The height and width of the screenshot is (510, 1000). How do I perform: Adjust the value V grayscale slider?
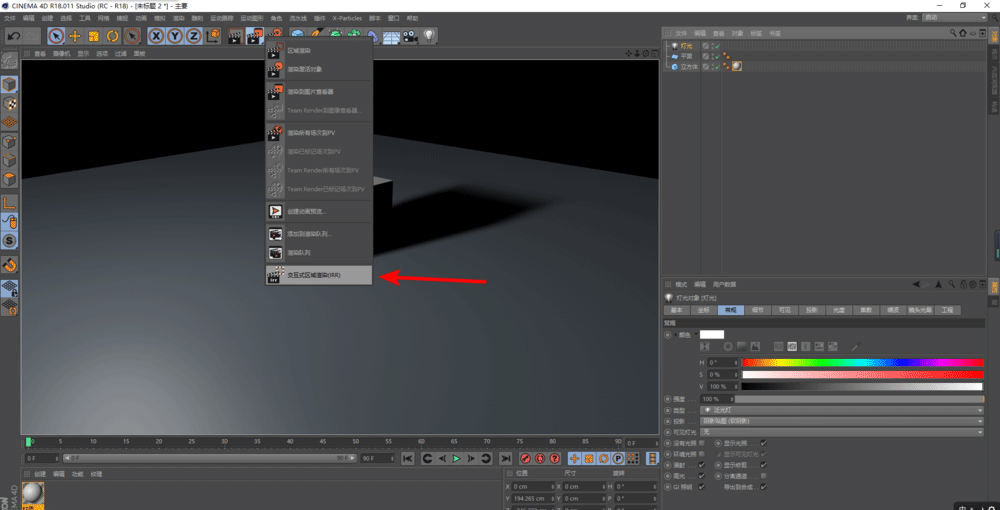coord(862,386)
